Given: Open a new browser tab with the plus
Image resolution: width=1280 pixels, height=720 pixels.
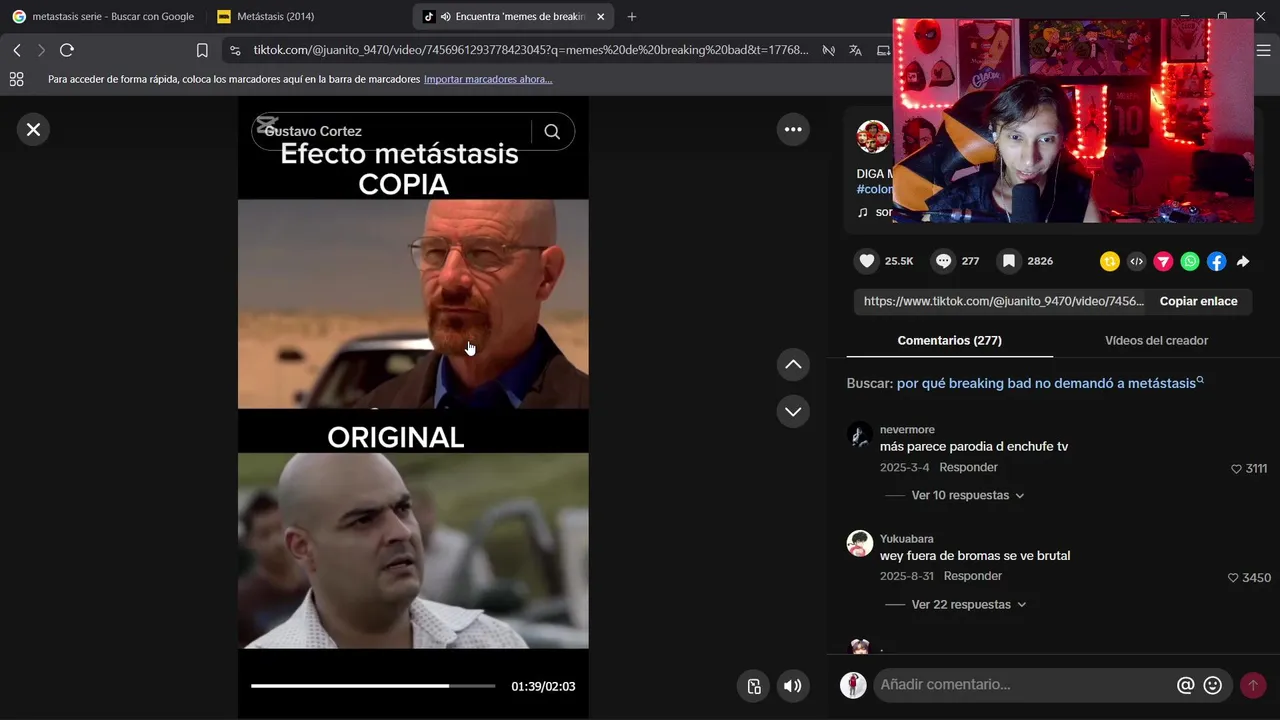Looking at the screenshot, I should click(x=631, y=17).
